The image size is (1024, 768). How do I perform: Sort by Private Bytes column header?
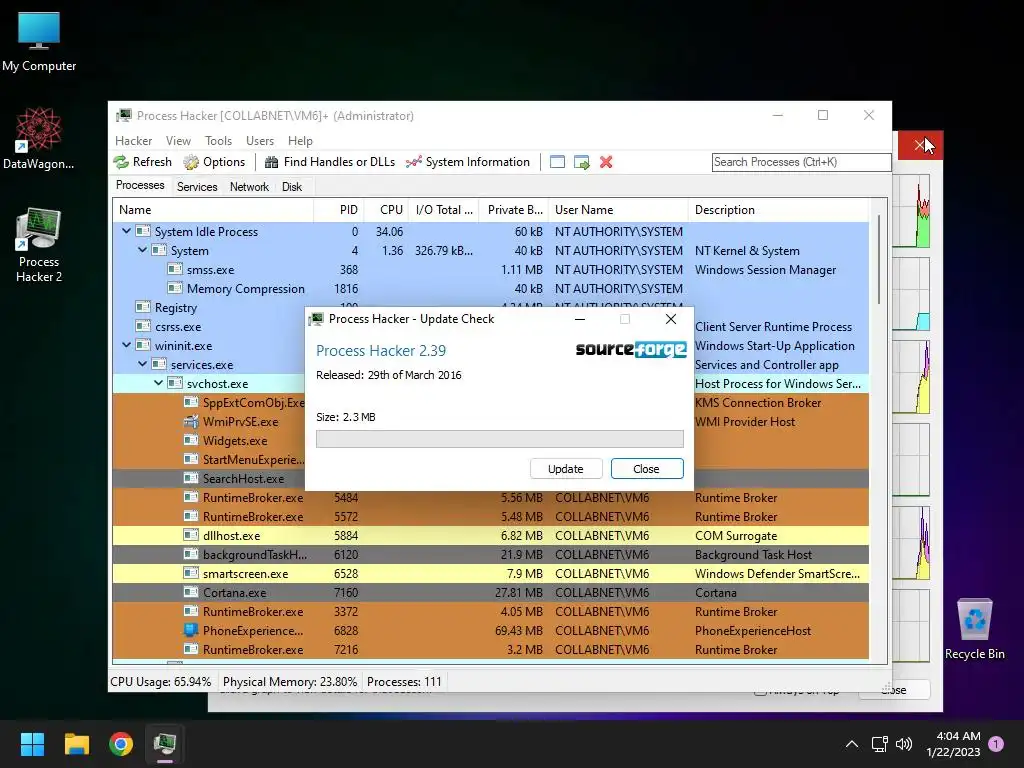point(514,210)
